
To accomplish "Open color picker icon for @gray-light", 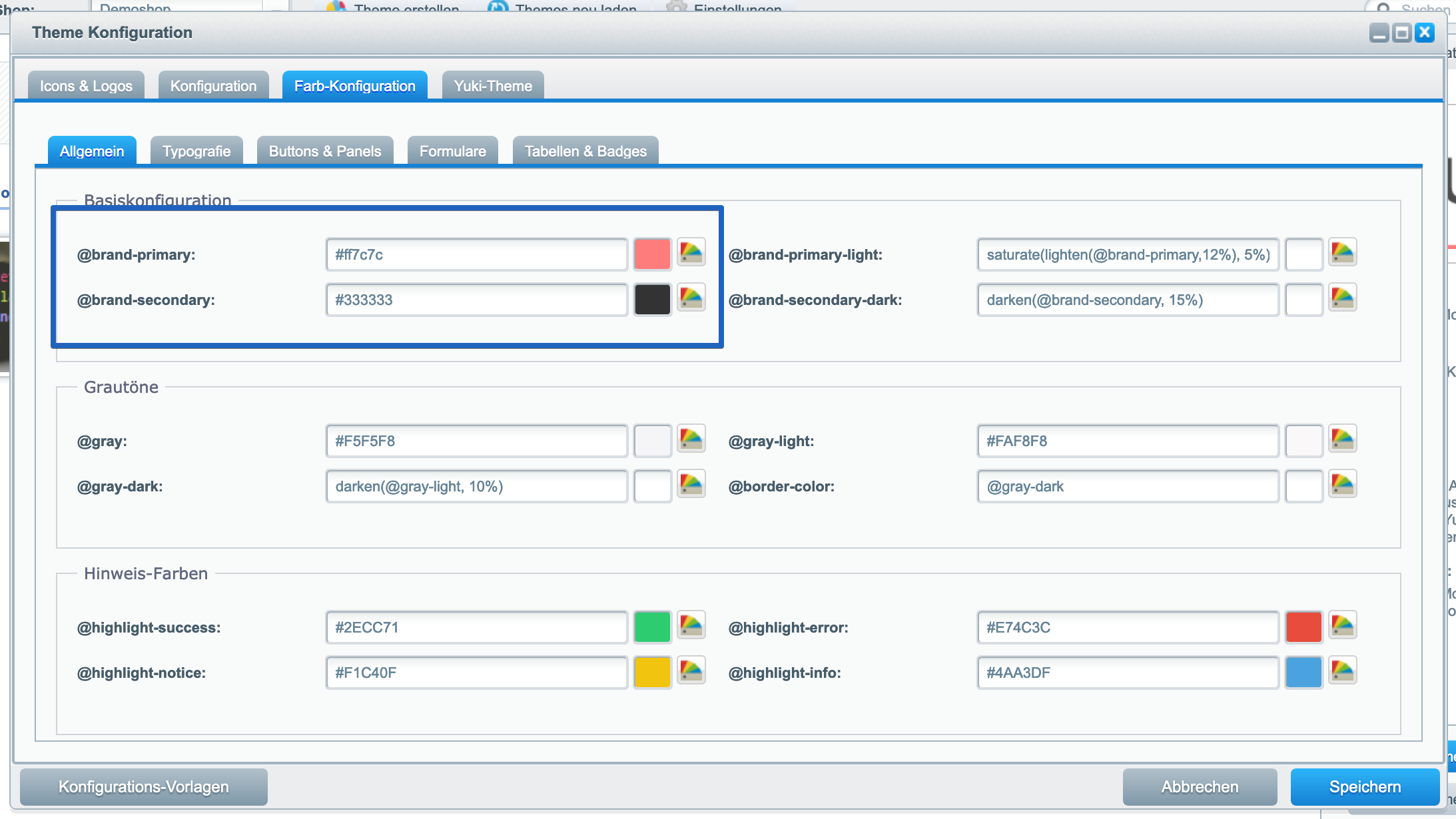I will click(x=1342, y=439).
